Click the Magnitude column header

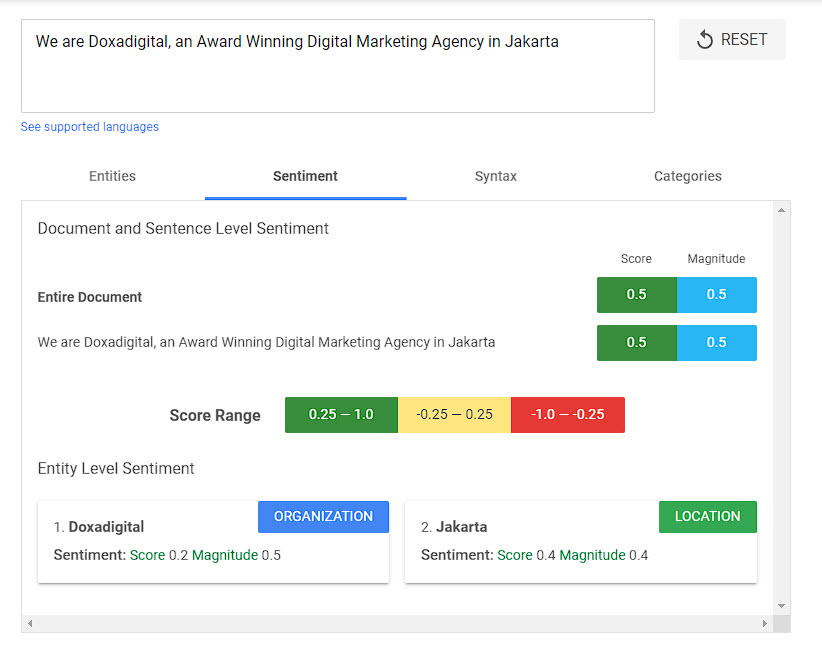(716, 259)
